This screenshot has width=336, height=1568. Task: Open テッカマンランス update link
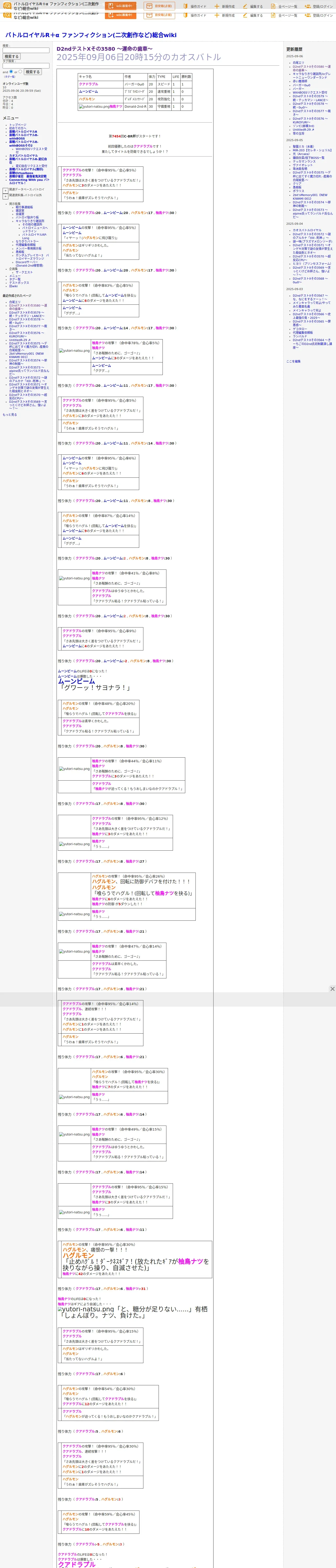click(304, 161)
